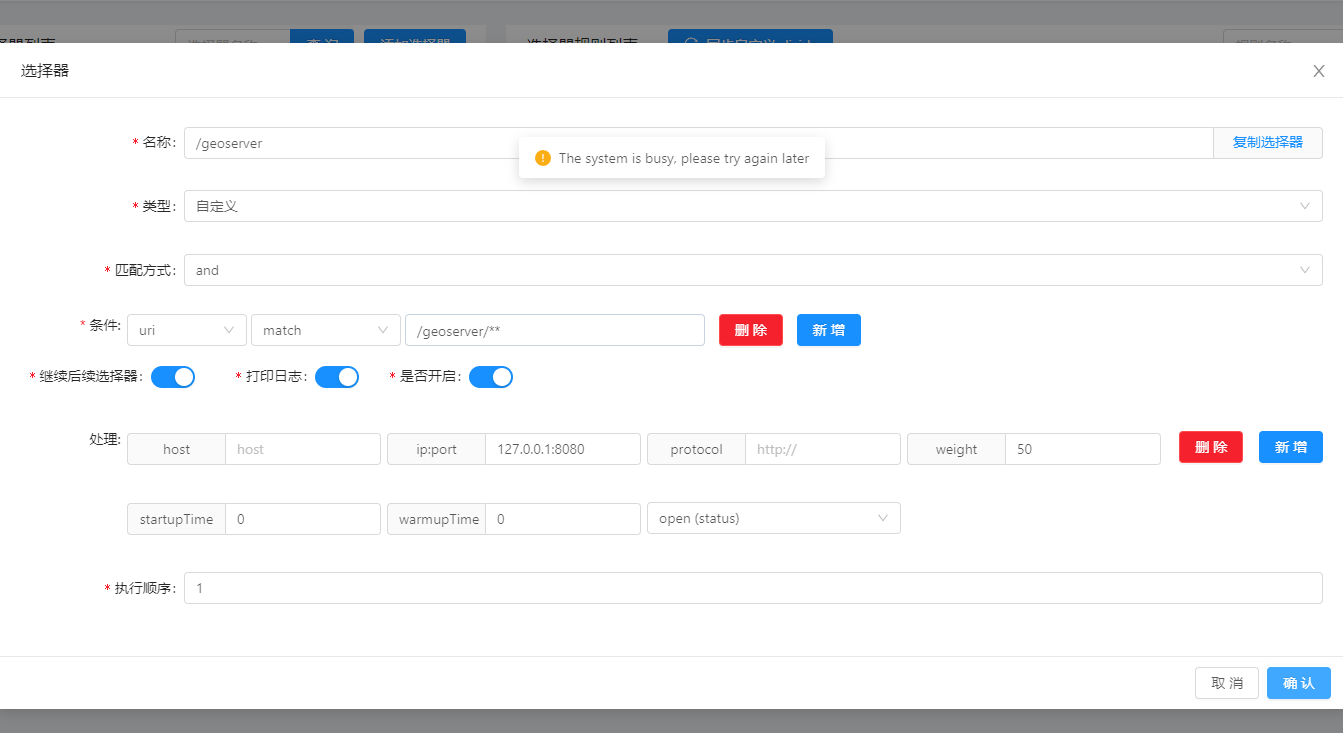Screen dimensions: 1343x733
Task: Toggle the 打印日志 switch
Action: click(x=337, y=377)
